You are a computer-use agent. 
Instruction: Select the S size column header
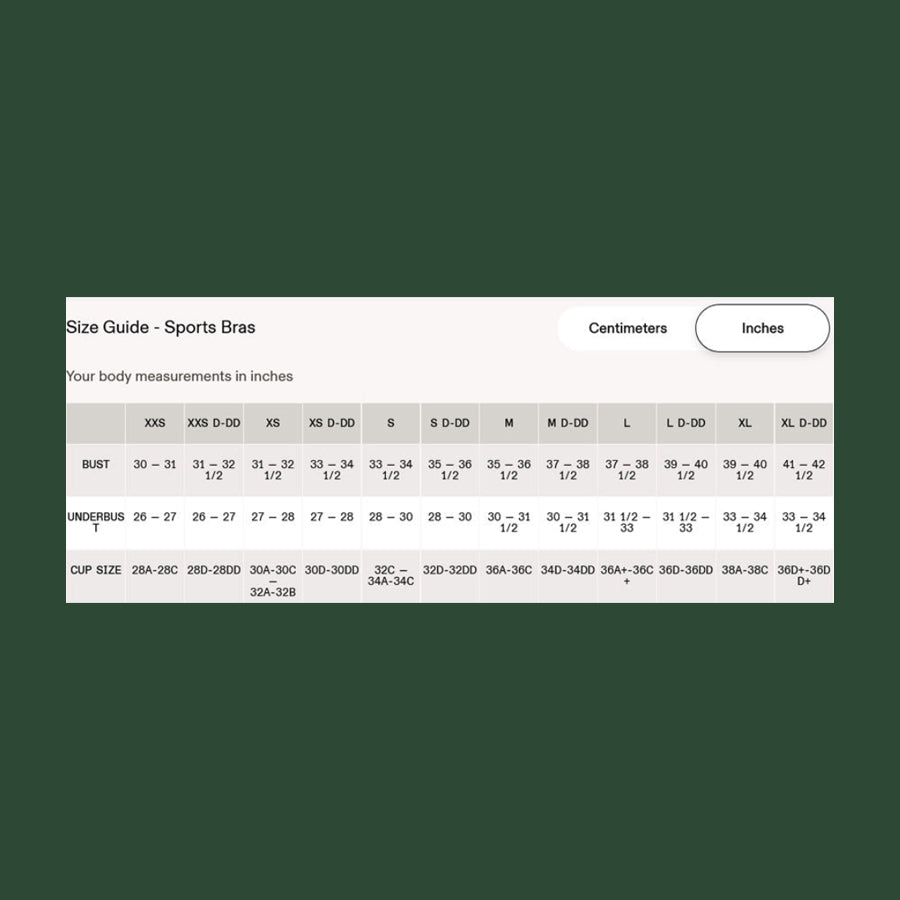tap(391, 423)
